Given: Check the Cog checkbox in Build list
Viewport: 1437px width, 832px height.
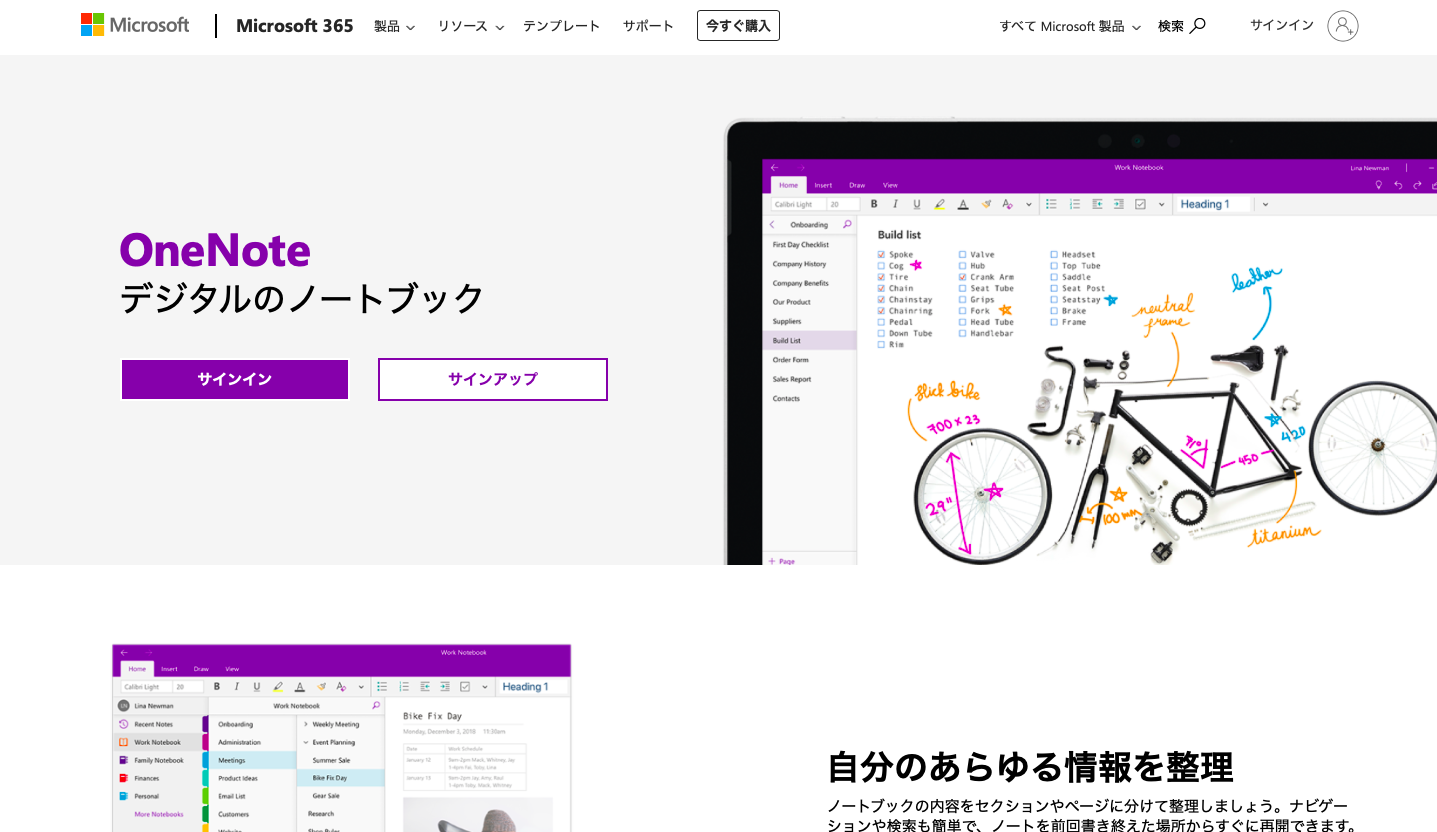Looking at the screenshot, I should (x=879, y=265).
